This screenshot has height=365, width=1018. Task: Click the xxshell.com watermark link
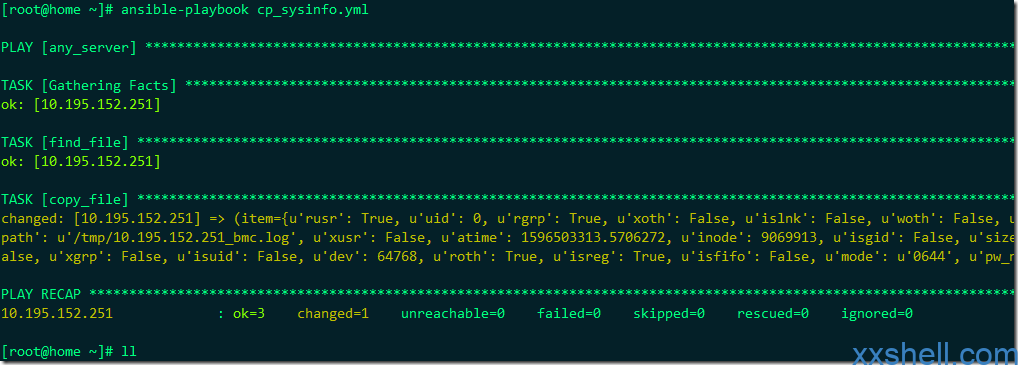point(934,354)
